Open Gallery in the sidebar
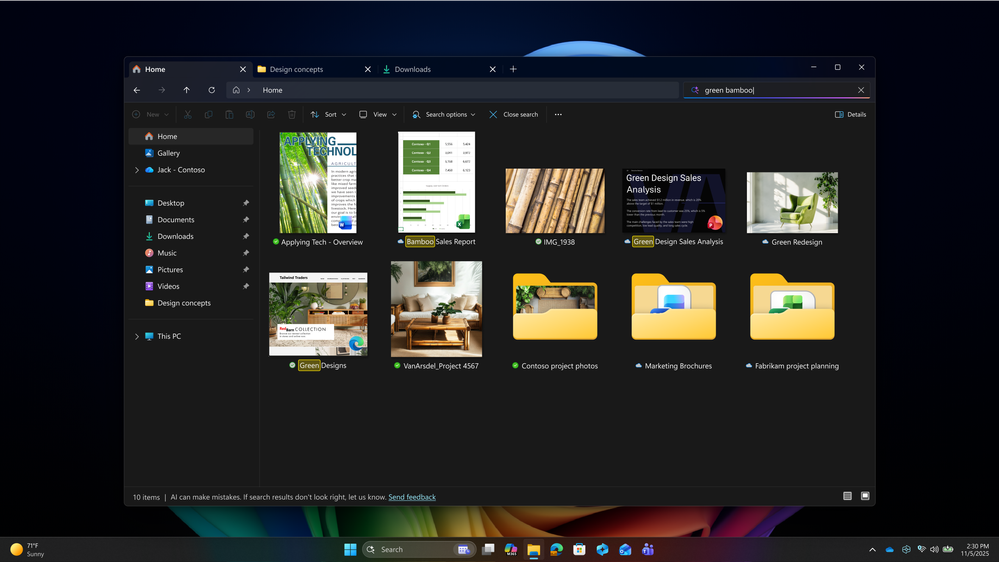This screenshot has width=999, height=562. (x=168, y=153)
